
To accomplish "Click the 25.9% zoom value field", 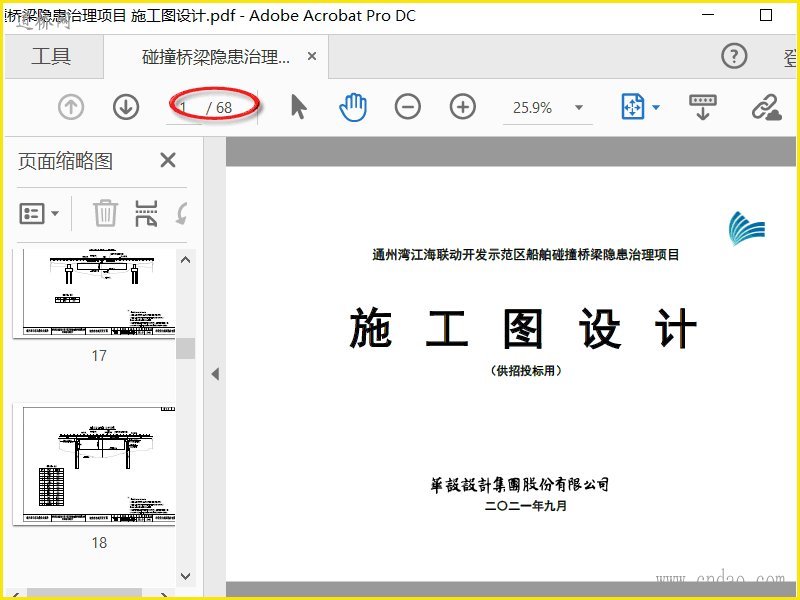I will tap(533, 108).
